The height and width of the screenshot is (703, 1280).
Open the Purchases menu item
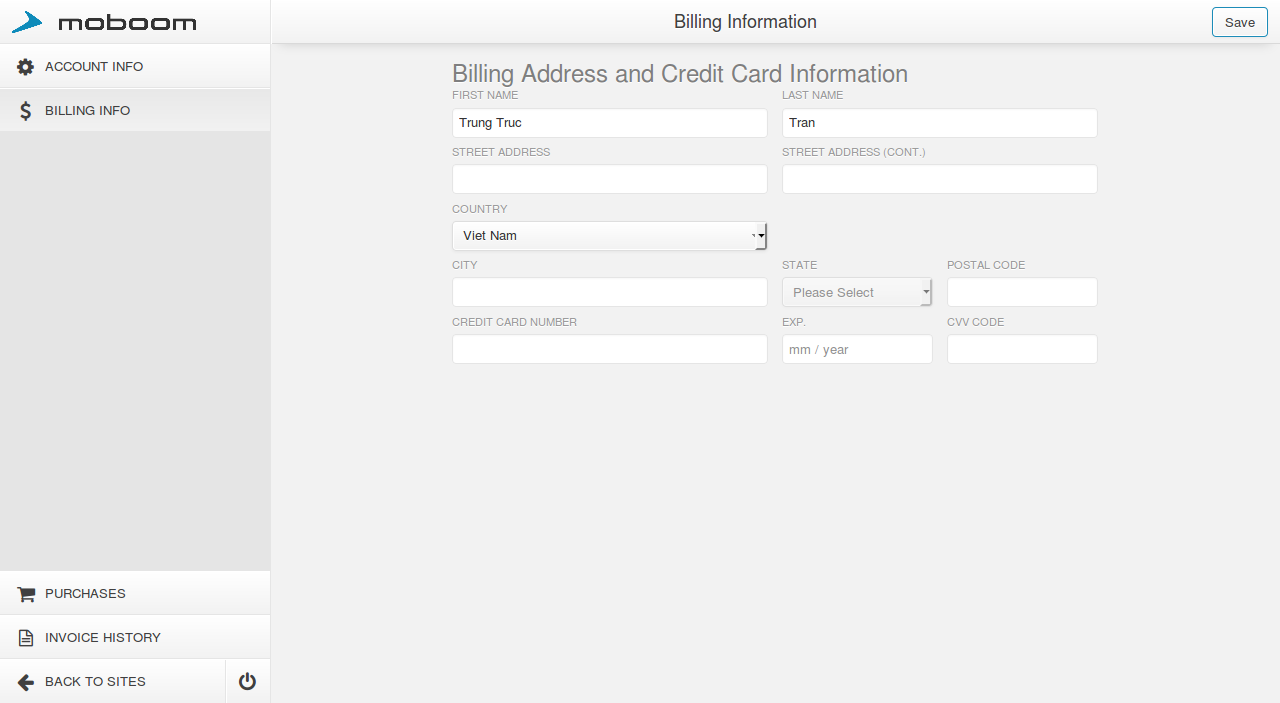point(85,594)
